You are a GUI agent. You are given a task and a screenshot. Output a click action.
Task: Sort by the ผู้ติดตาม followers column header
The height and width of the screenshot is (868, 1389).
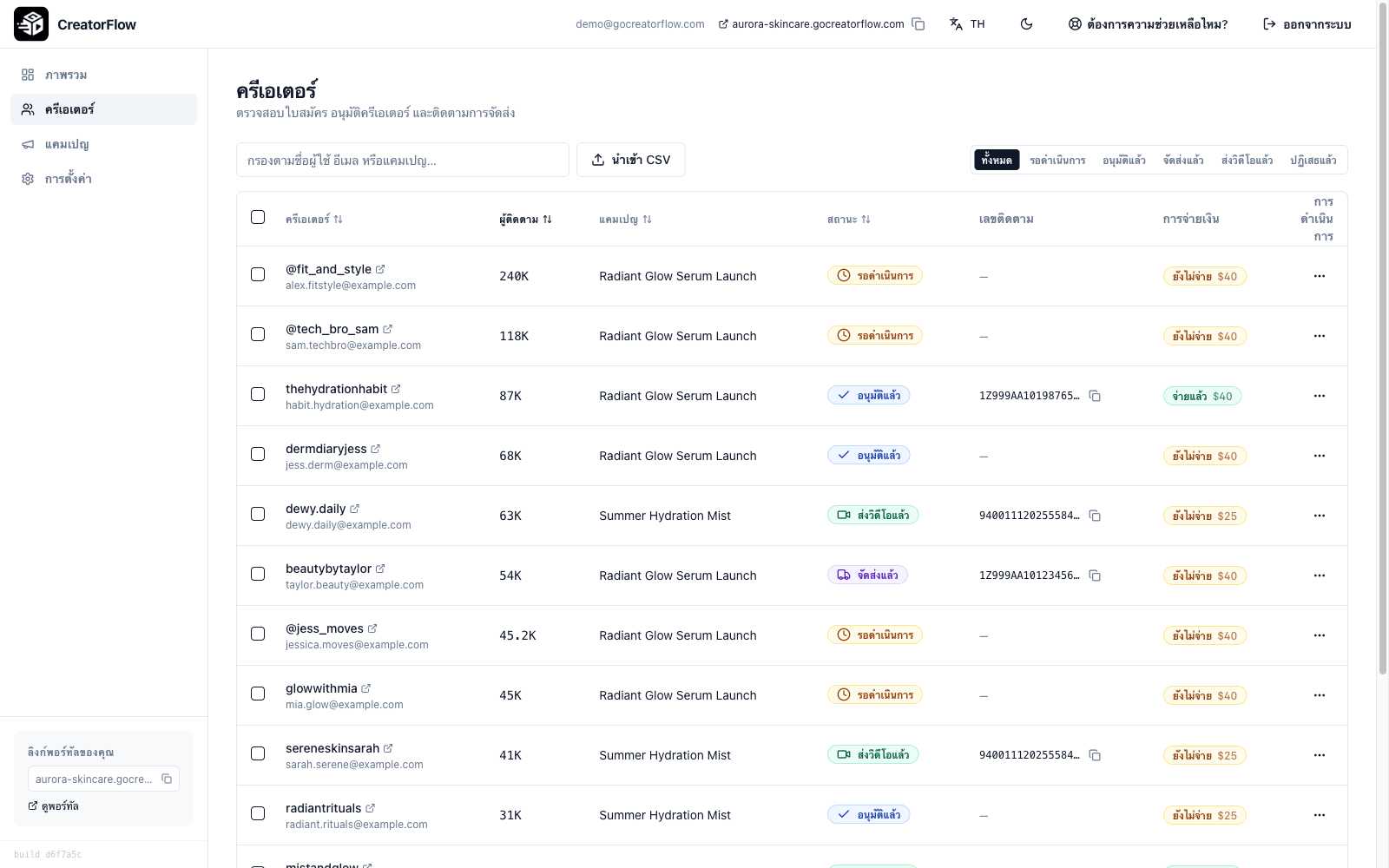coord(525,220)
